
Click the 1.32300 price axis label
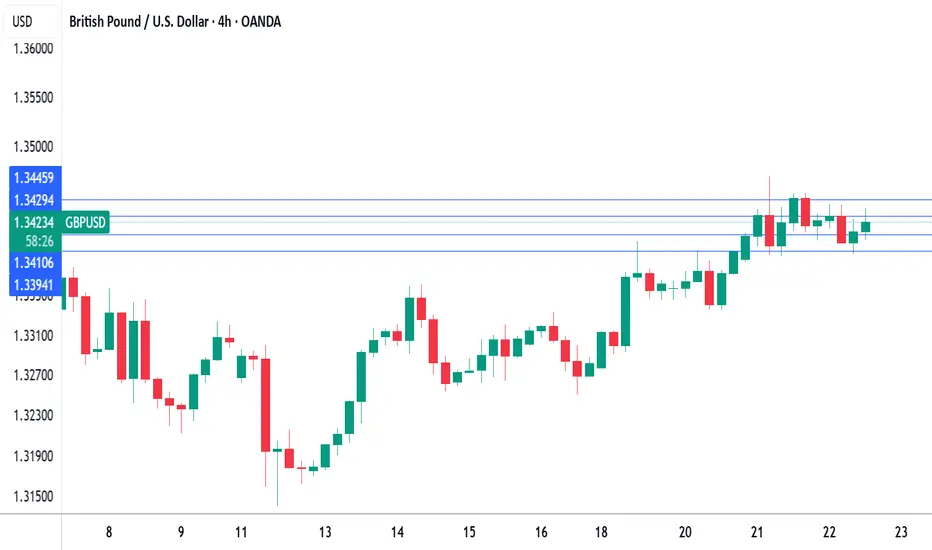[33, 415]
